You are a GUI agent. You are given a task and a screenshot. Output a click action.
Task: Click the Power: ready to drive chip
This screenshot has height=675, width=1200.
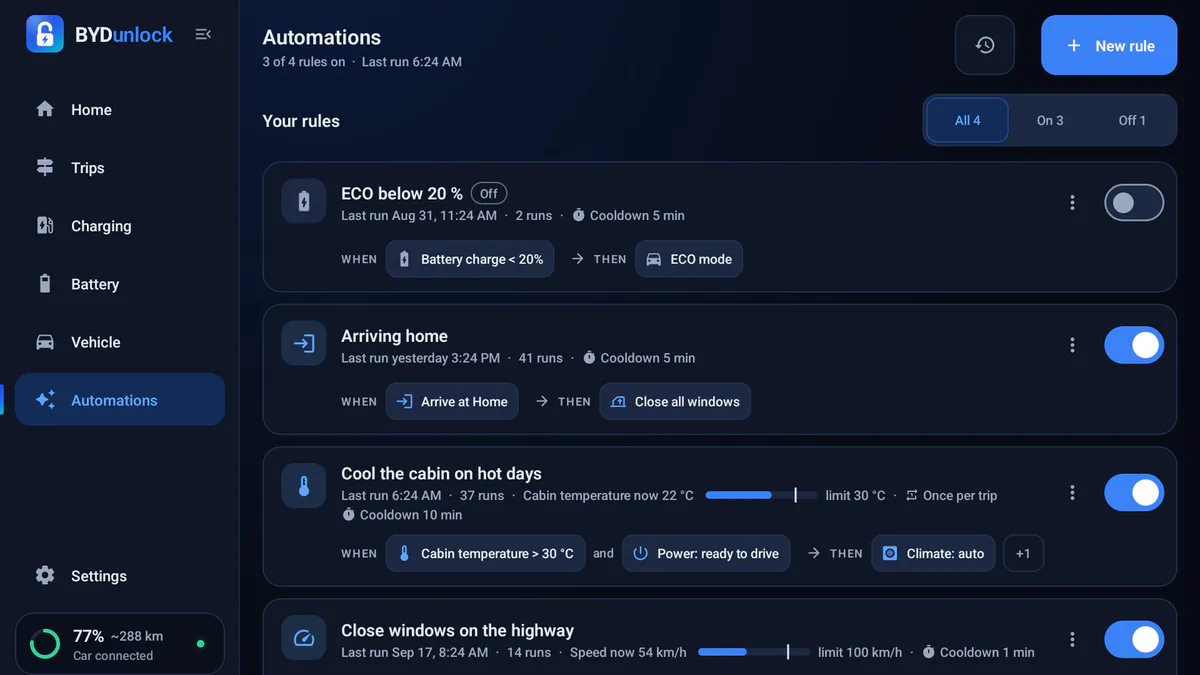coord(706,553)
